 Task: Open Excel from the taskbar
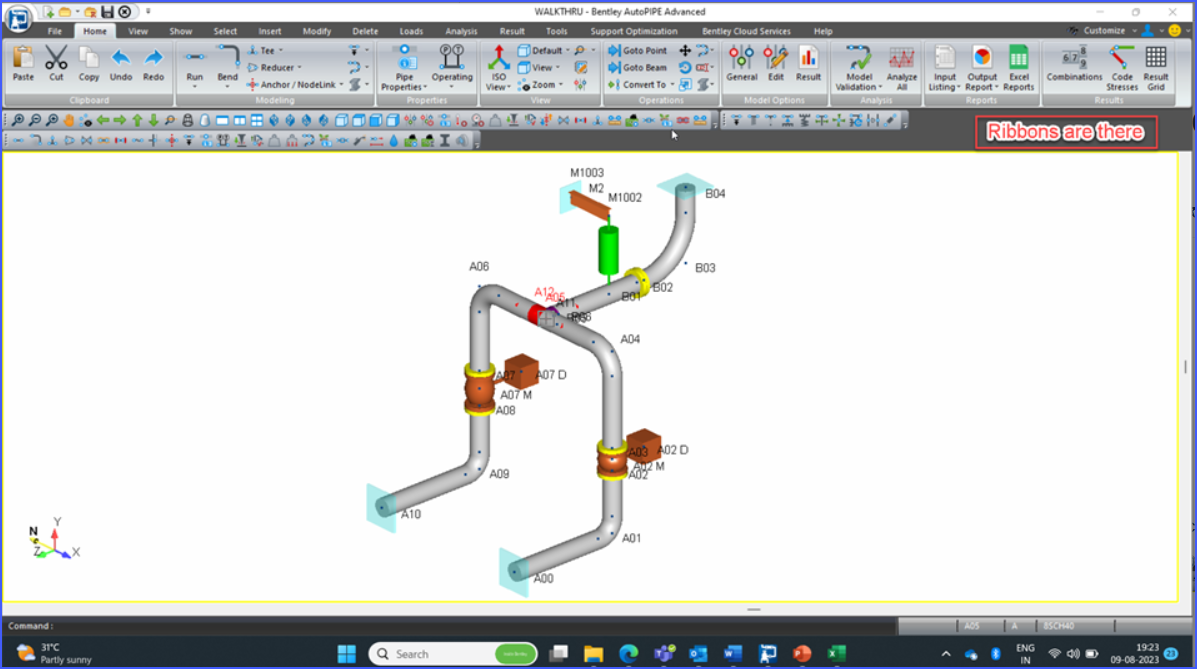pos(837,654)
